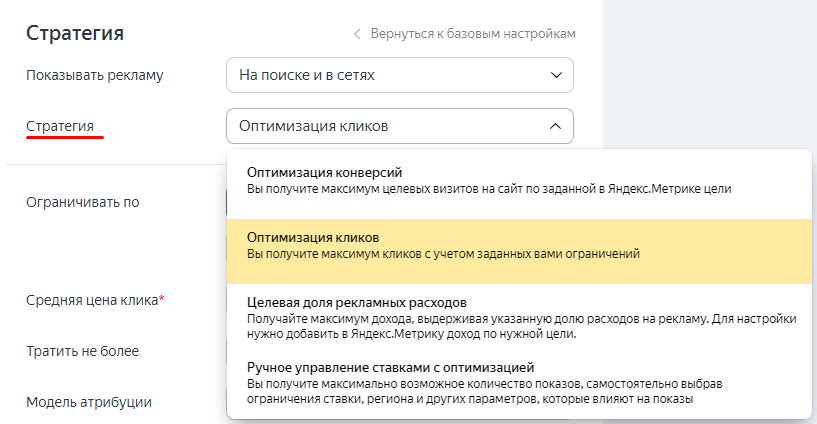The image size is (817, 424).
Task: Click the Ограничивать по label
Action: point(82,202)
